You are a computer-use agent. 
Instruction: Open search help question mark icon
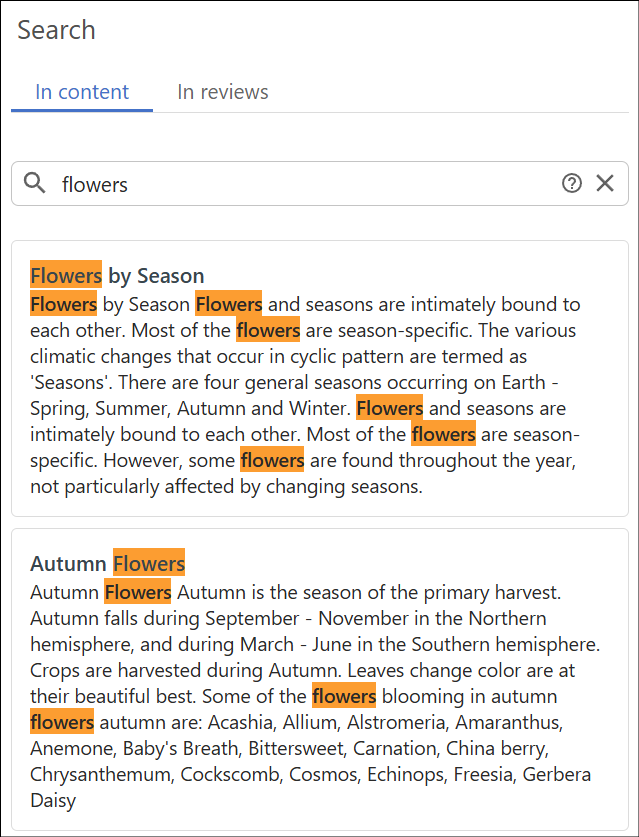572,183
